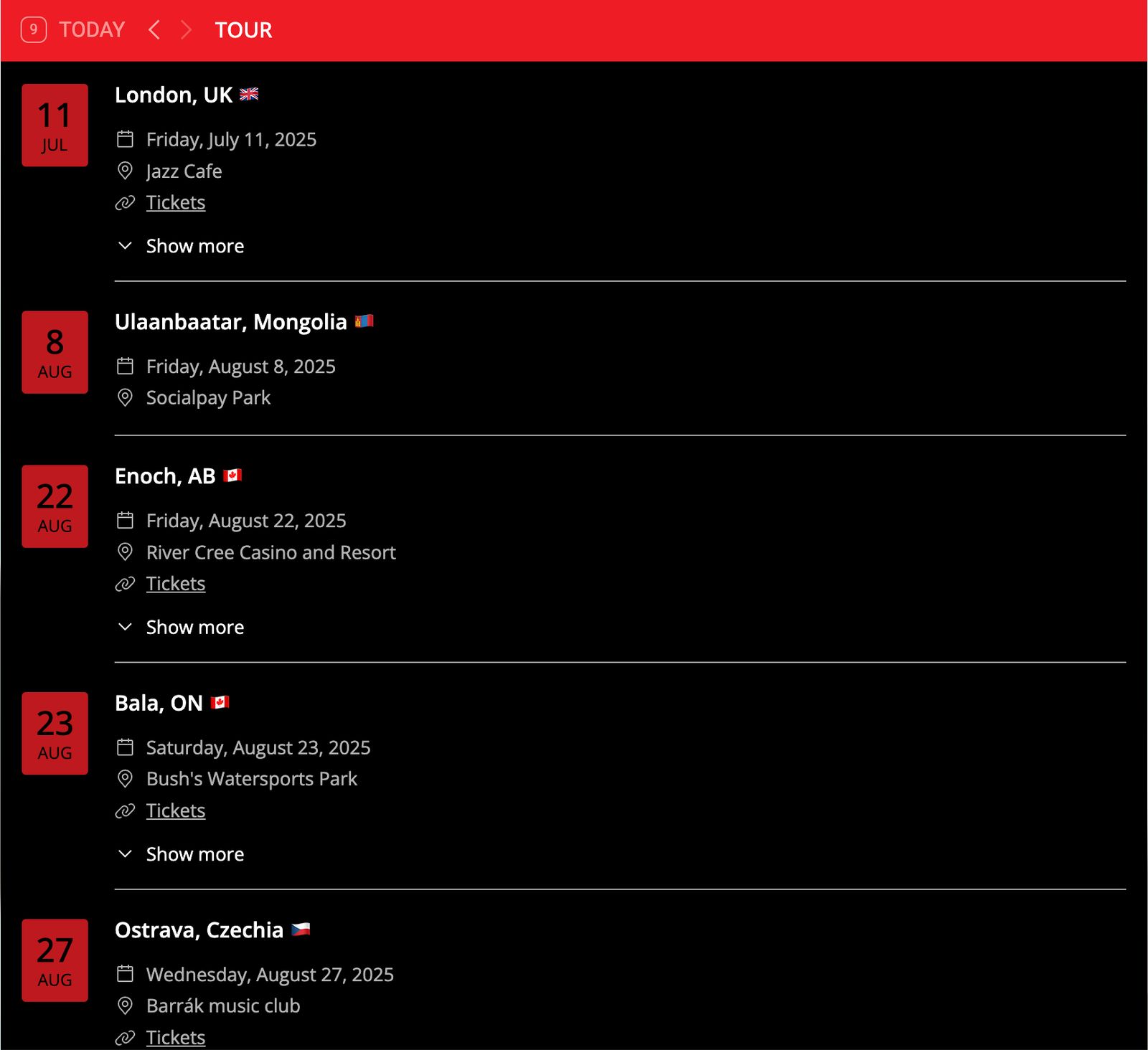The height and width of the screenshot is (1050, 1148).
Task: Click the 8 AUG date badge
Action: point(55,352)
